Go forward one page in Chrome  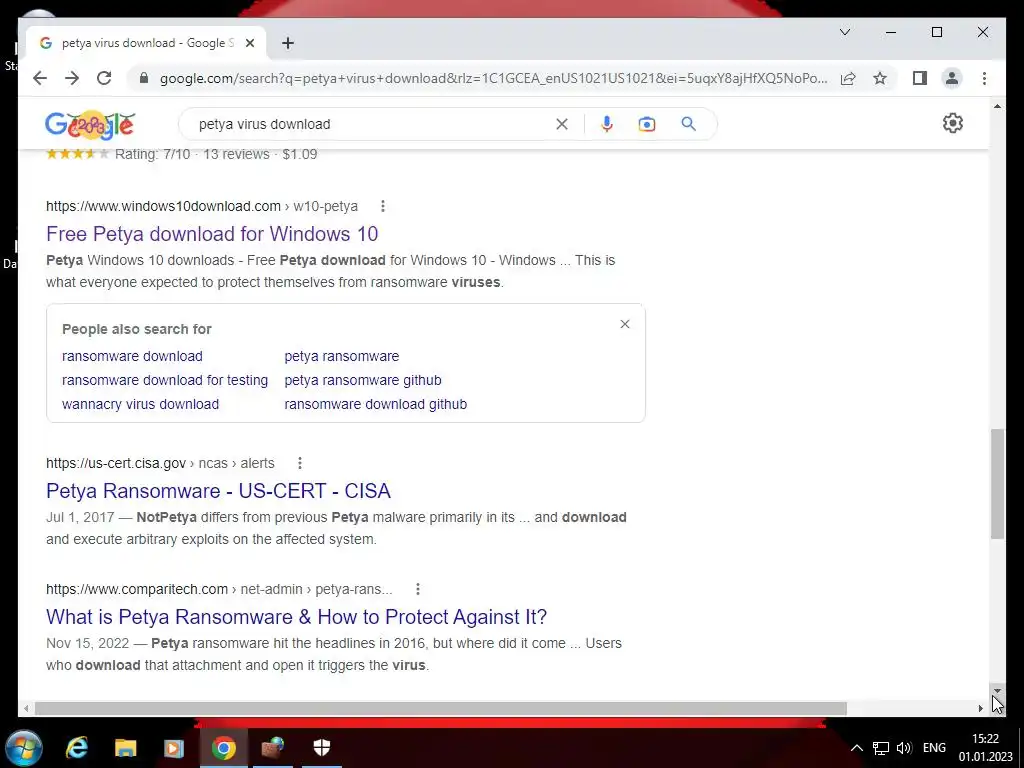(x=72, y=78)
